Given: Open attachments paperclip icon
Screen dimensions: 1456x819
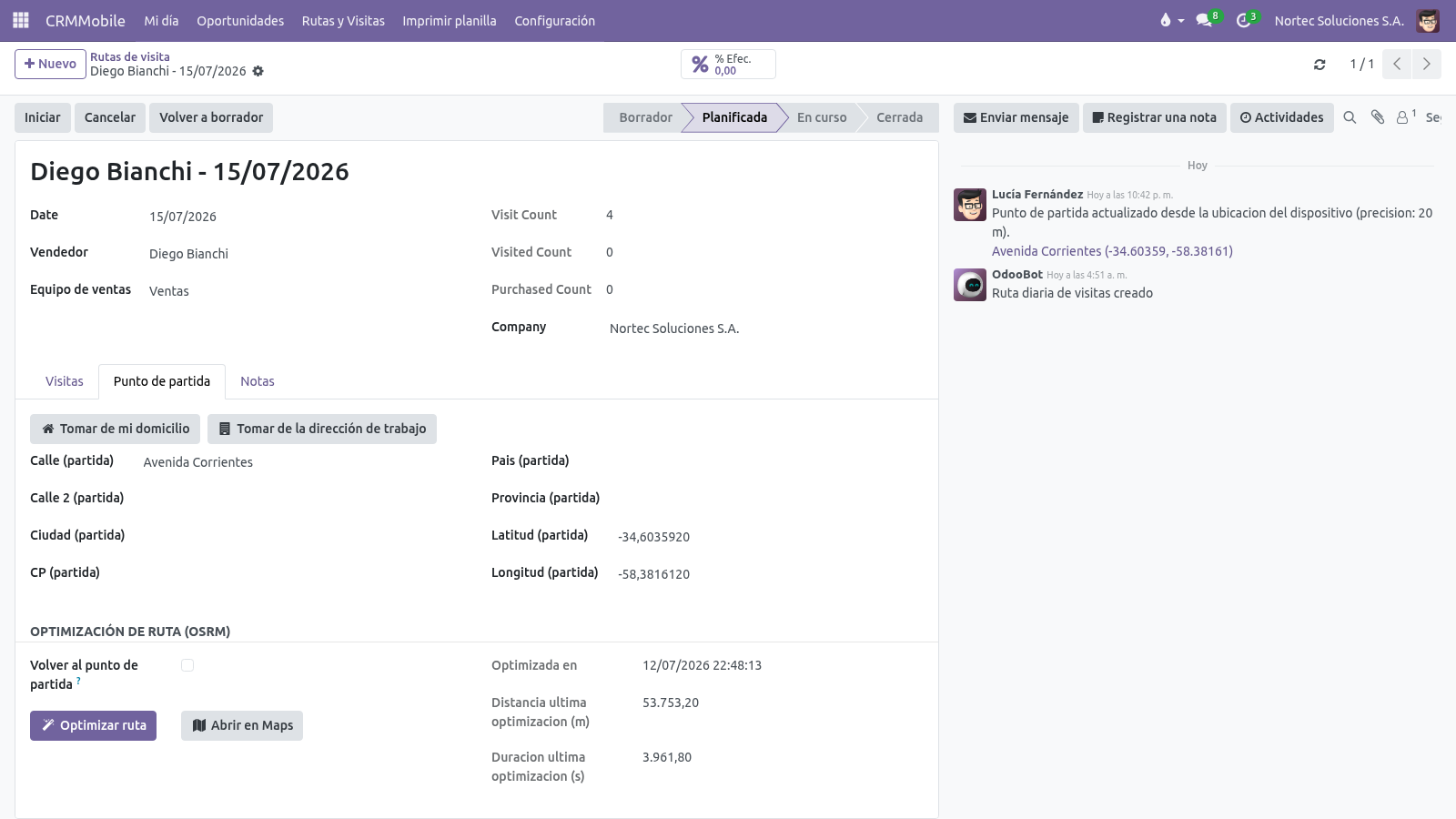Looking at the screenshot, I should tap(1378, 117).
